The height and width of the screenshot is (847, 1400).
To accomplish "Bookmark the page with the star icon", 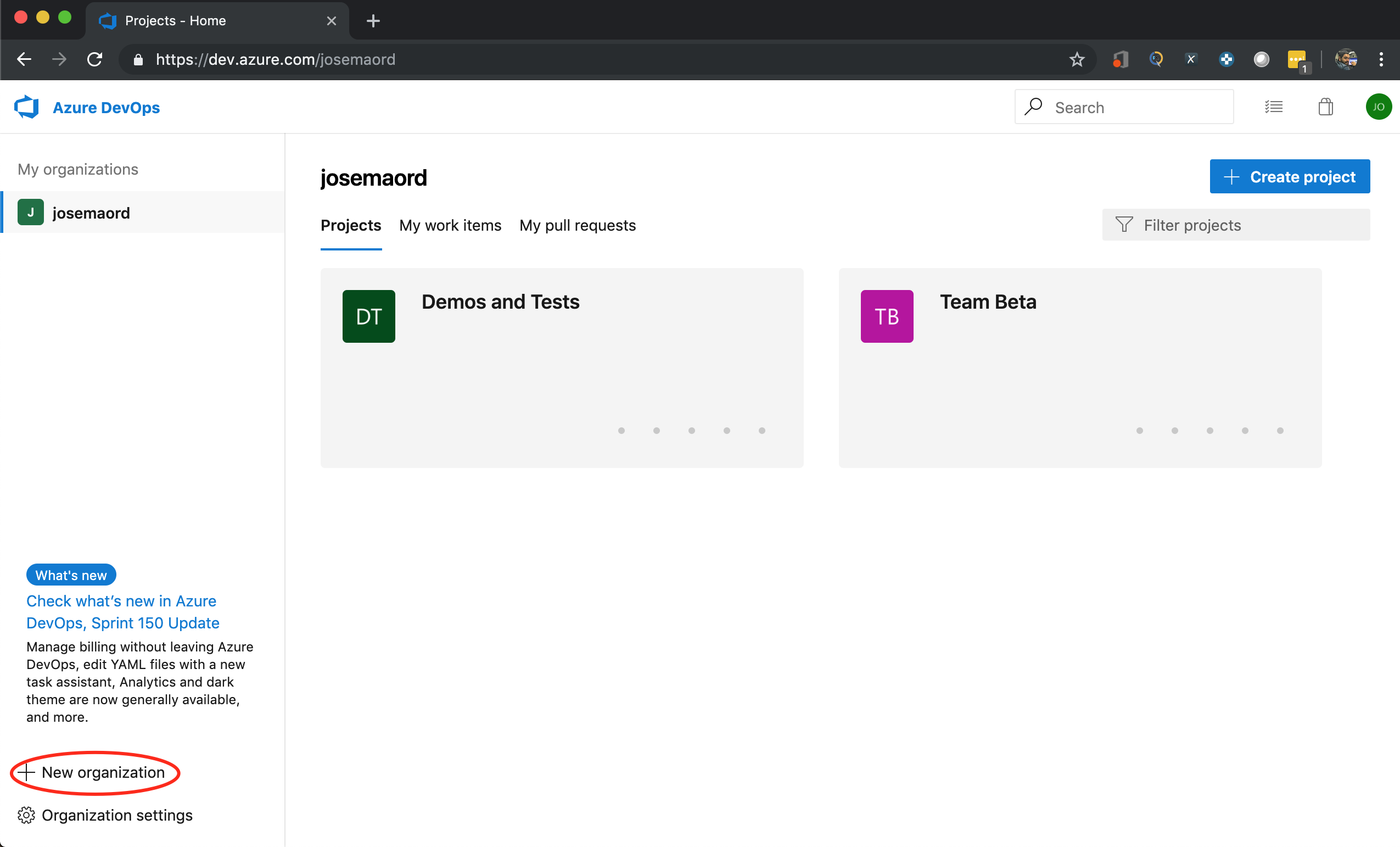I will click(1077, 59).
